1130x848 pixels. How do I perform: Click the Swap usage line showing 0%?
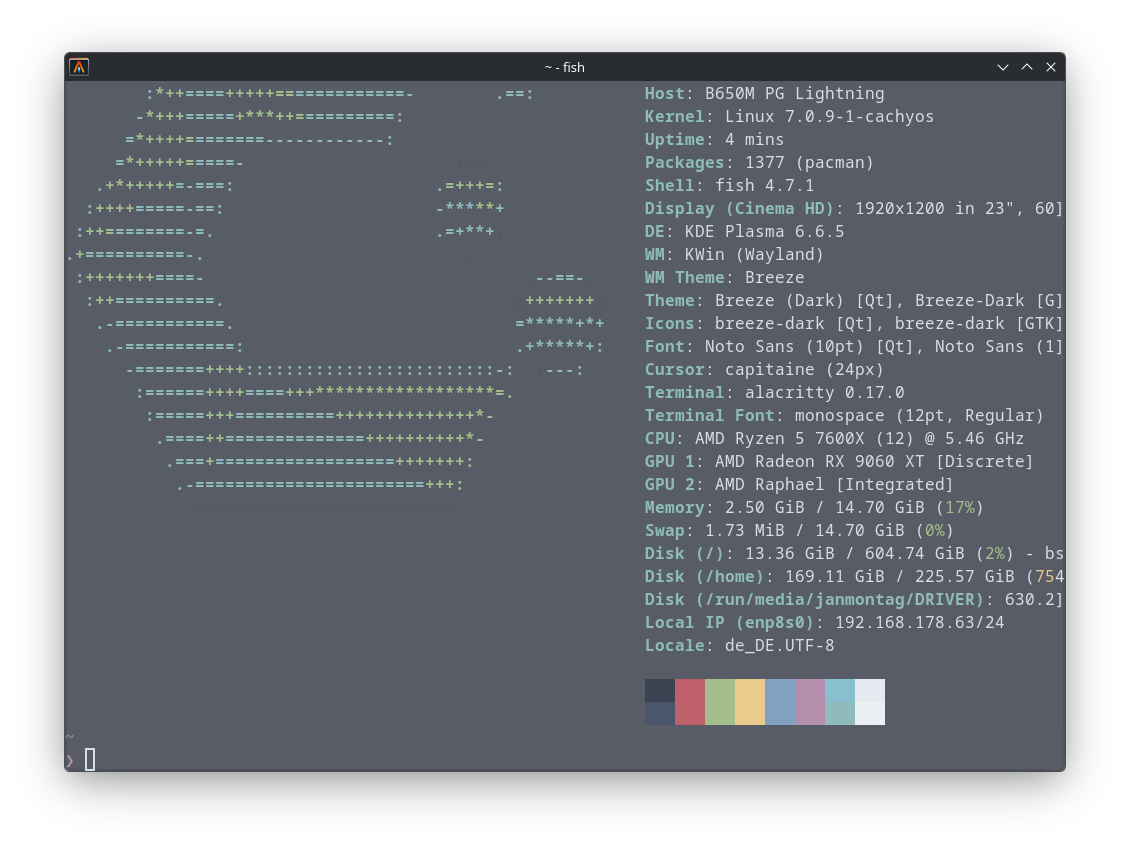pos(799,531)
